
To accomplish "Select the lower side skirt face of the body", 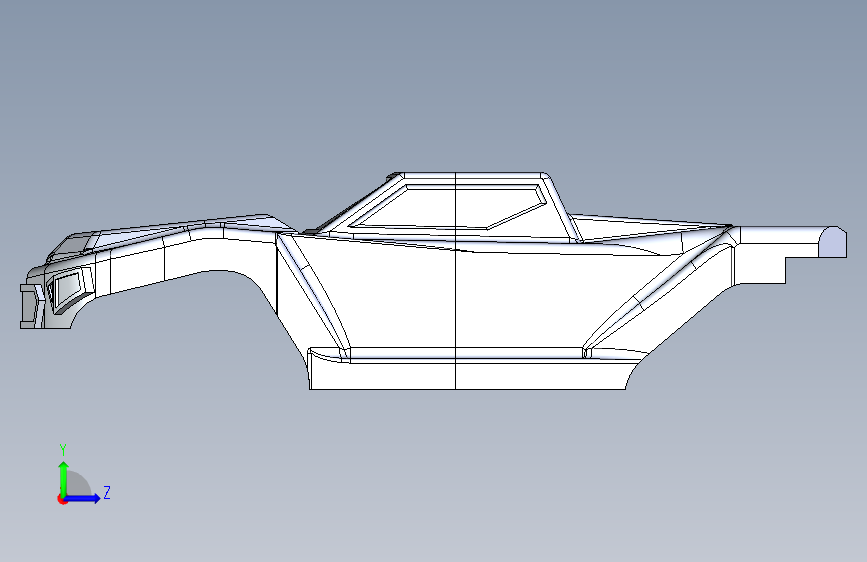I will pyautogui.click(x=467, y=376).
